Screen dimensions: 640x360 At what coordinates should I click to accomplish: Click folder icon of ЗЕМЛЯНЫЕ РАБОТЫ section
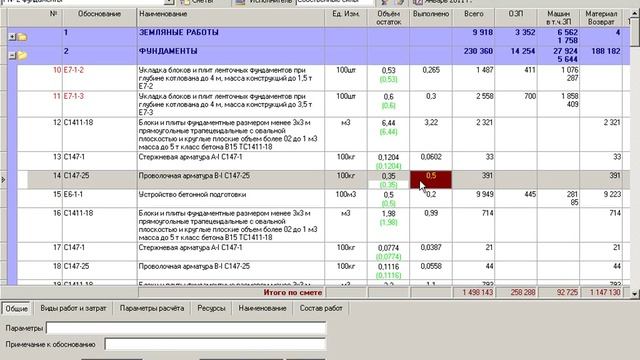22,37
